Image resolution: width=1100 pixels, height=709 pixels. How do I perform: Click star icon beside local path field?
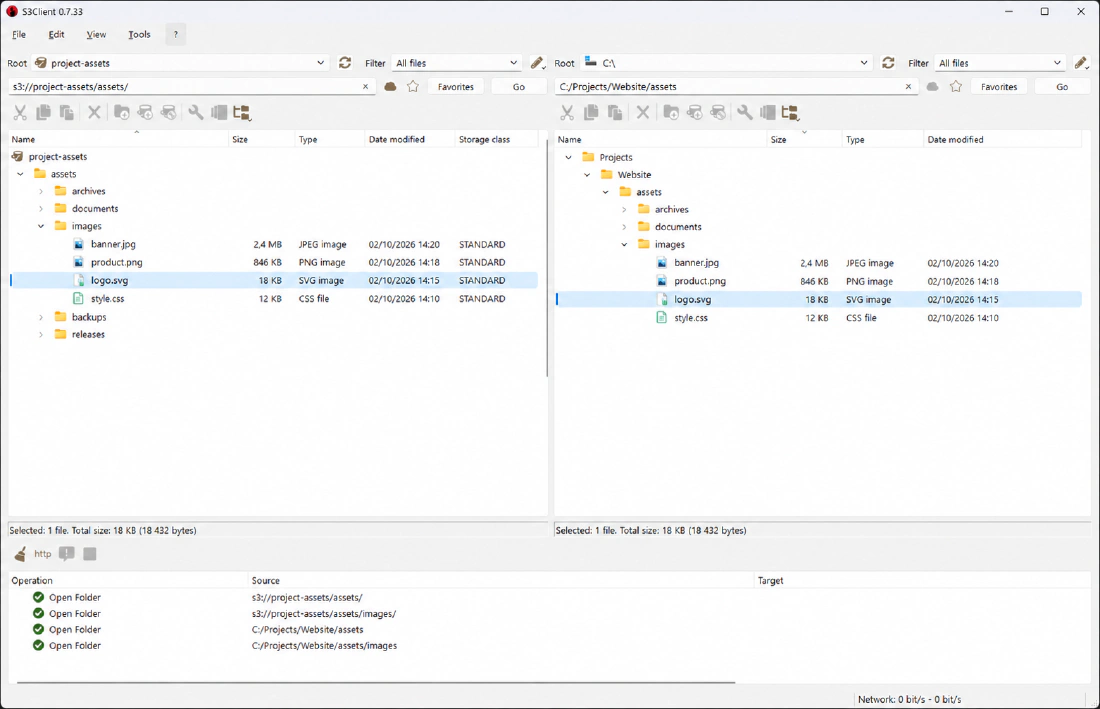[x=955, y=86]
